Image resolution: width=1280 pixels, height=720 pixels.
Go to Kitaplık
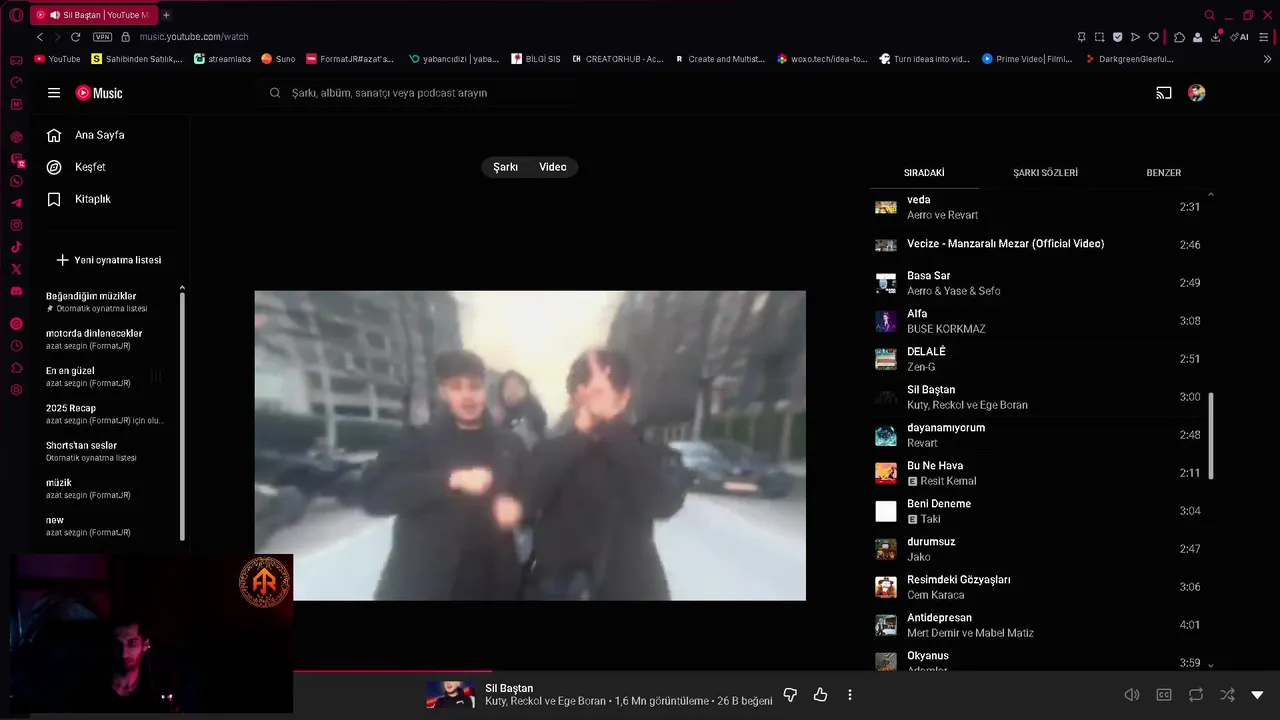point(92,199)
